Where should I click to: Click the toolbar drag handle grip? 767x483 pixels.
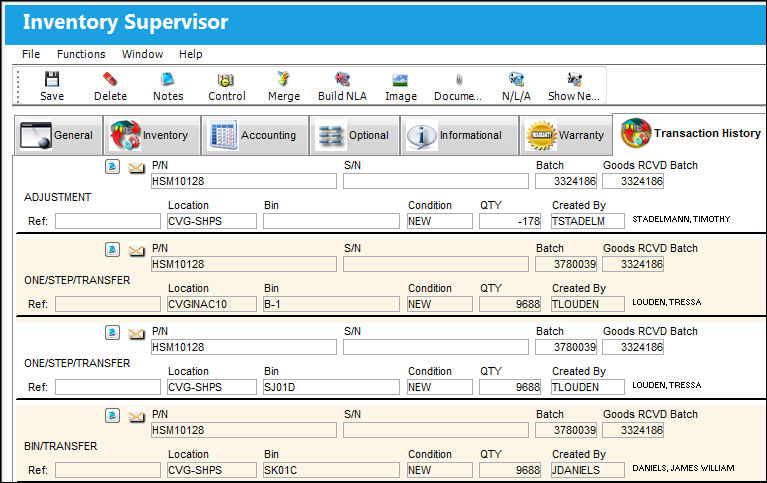(18, 87)
